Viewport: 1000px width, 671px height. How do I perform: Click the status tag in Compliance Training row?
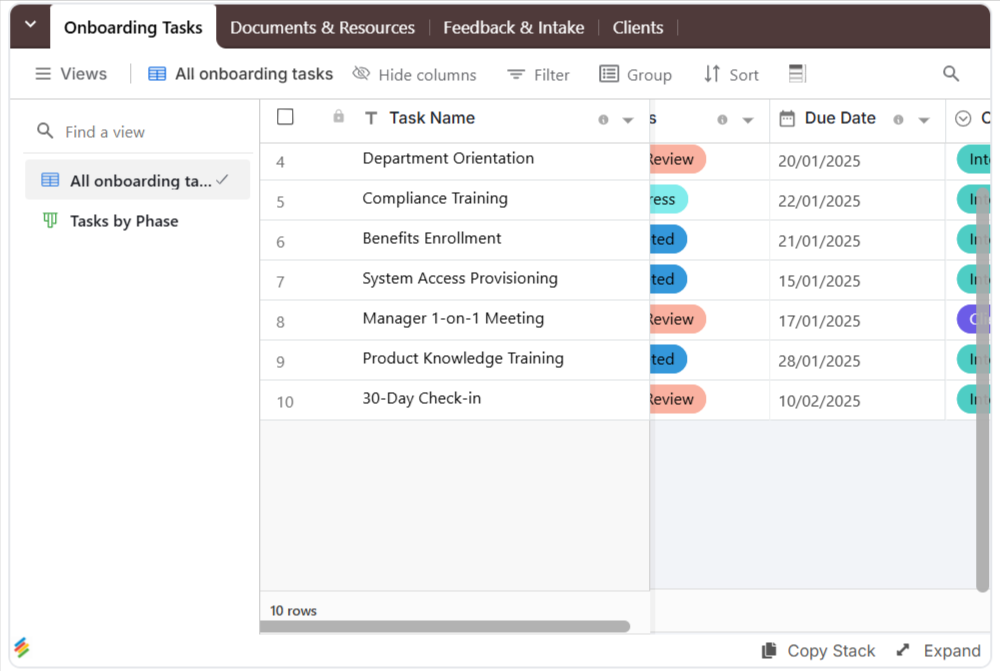point(668,200)
